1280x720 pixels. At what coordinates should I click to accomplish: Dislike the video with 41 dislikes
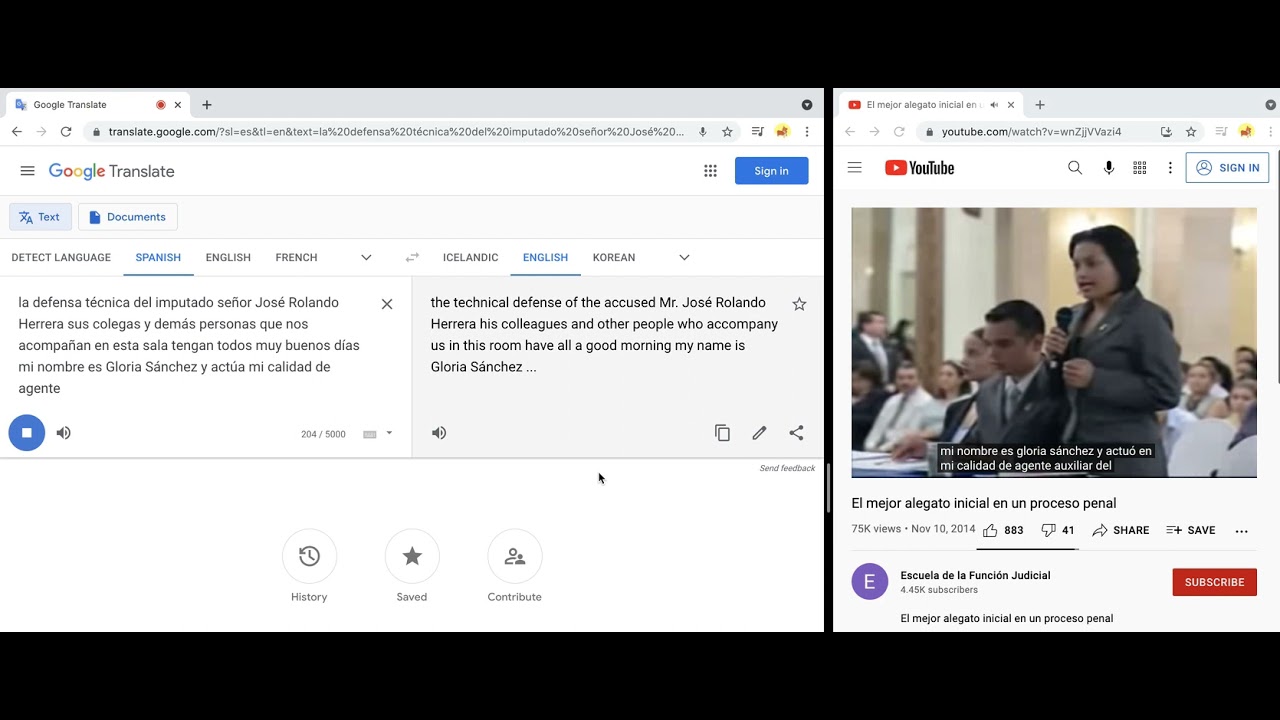1058,530
